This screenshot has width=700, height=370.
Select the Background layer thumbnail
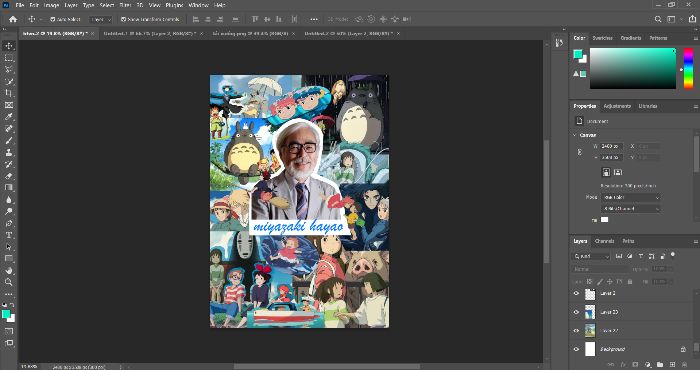point(590,349)
